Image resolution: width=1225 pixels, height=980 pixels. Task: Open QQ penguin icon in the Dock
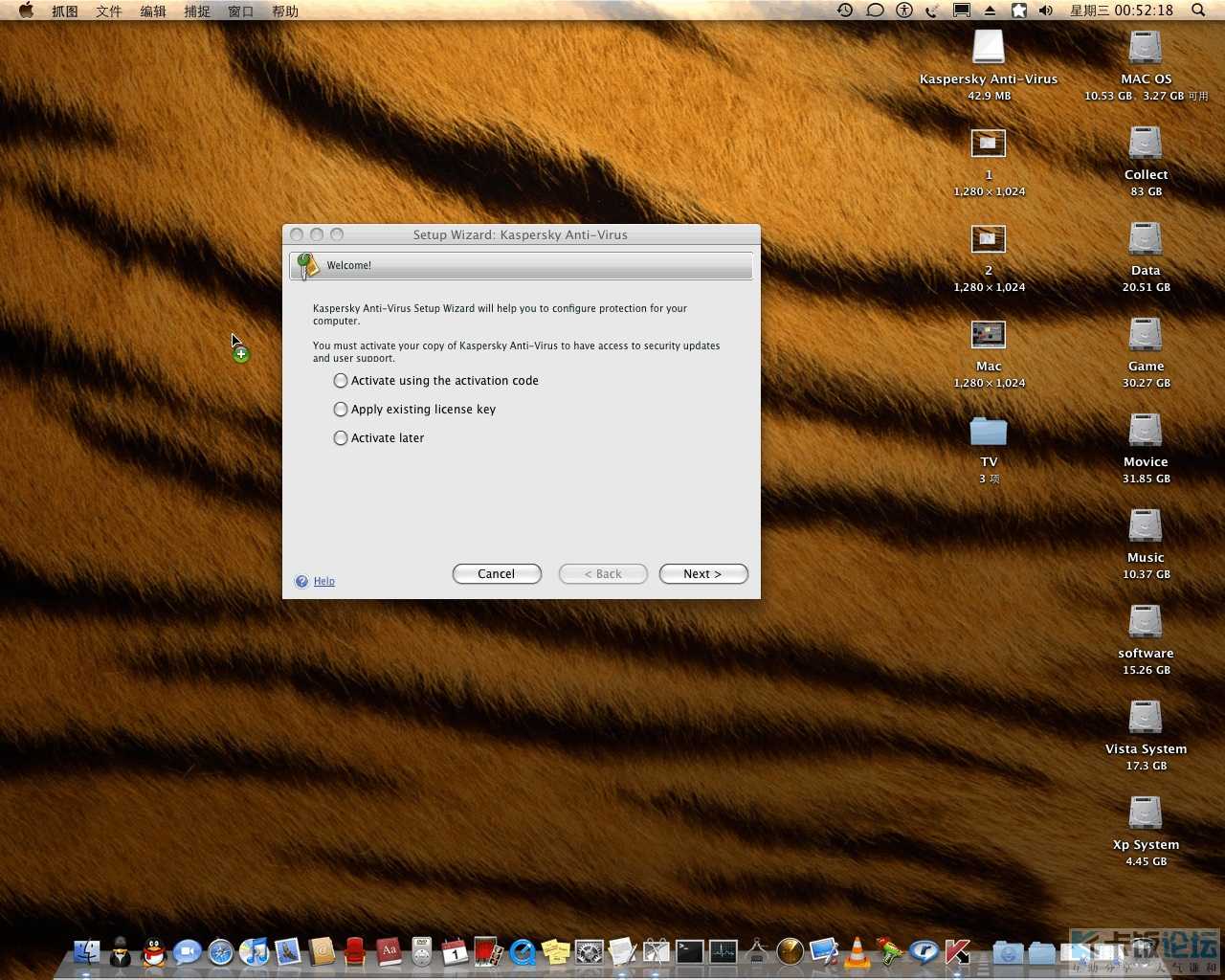[x=154, y=951]
